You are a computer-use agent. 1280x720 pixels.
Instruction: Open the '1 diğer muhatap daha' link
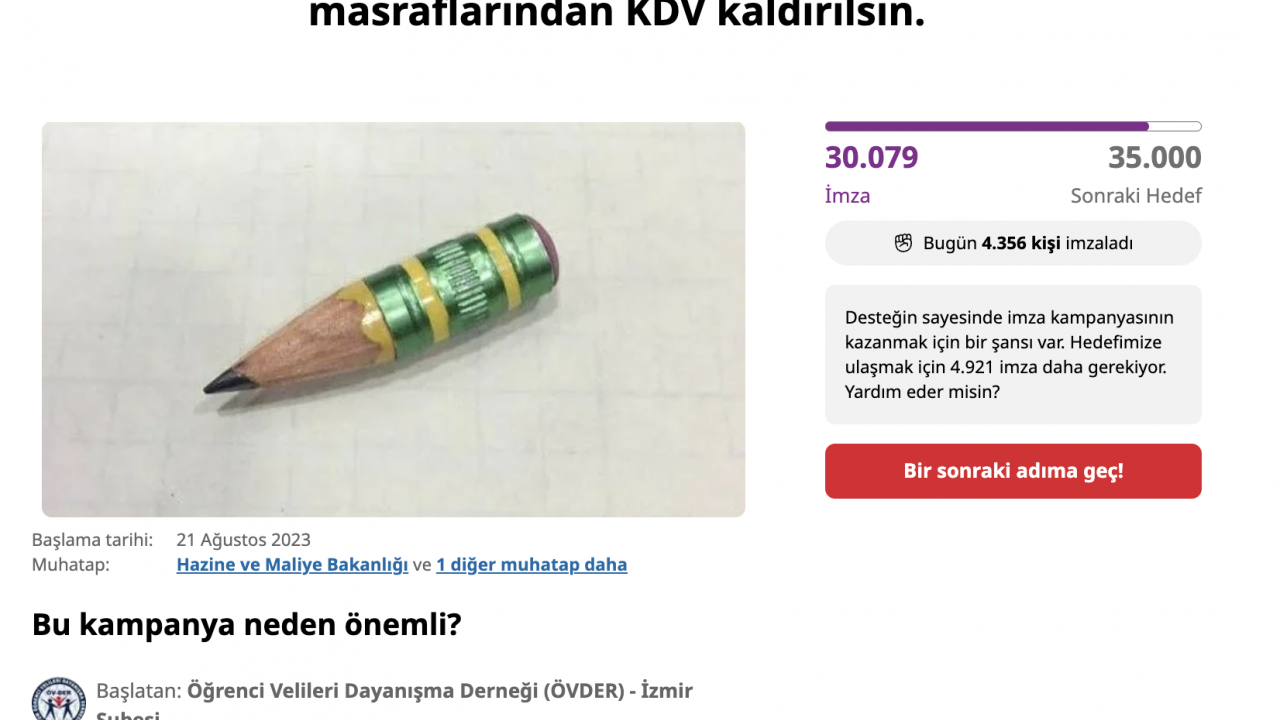pos(532,565)
